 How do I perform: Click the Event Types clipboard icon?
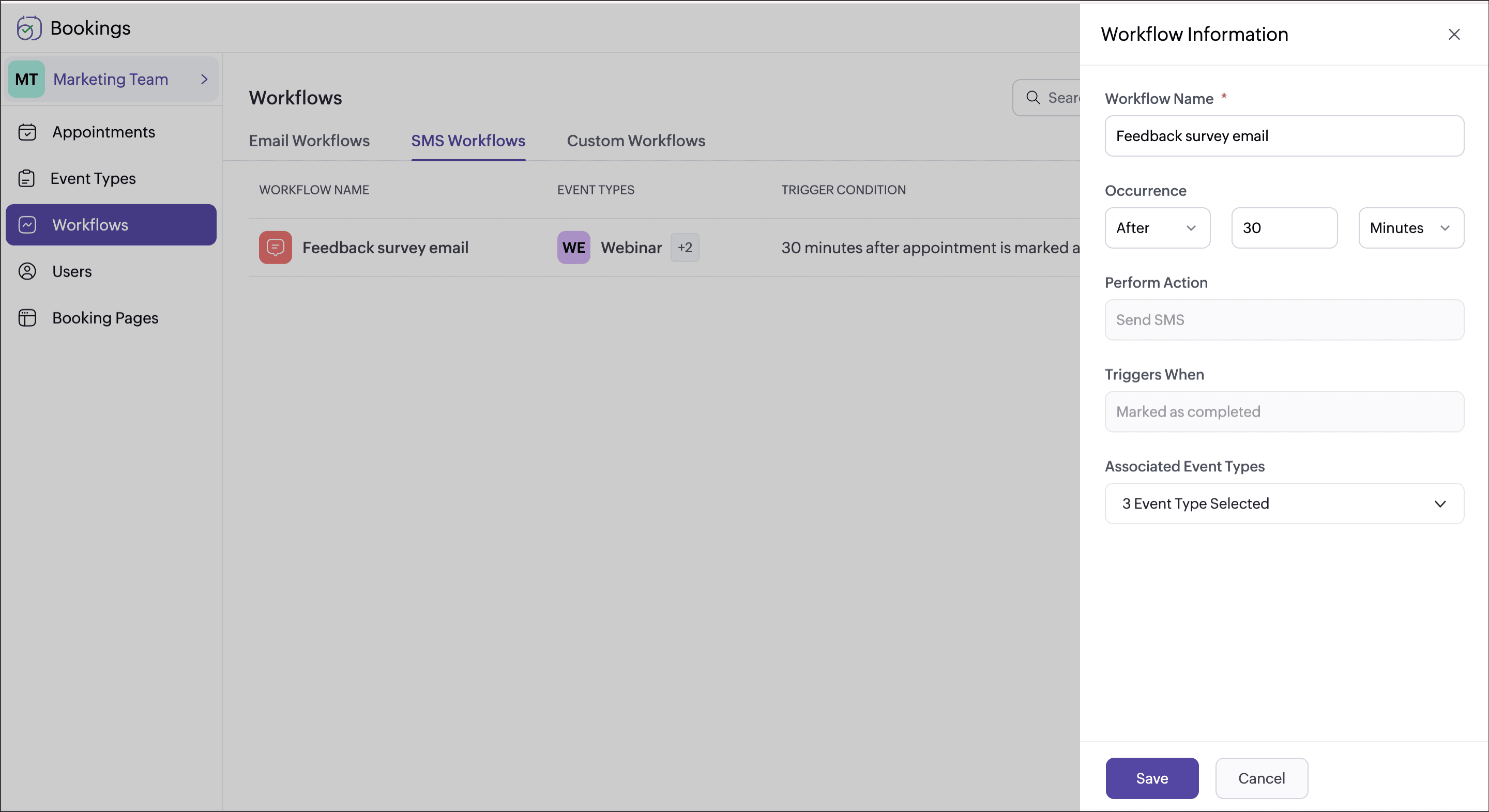[x=26, y=179]
